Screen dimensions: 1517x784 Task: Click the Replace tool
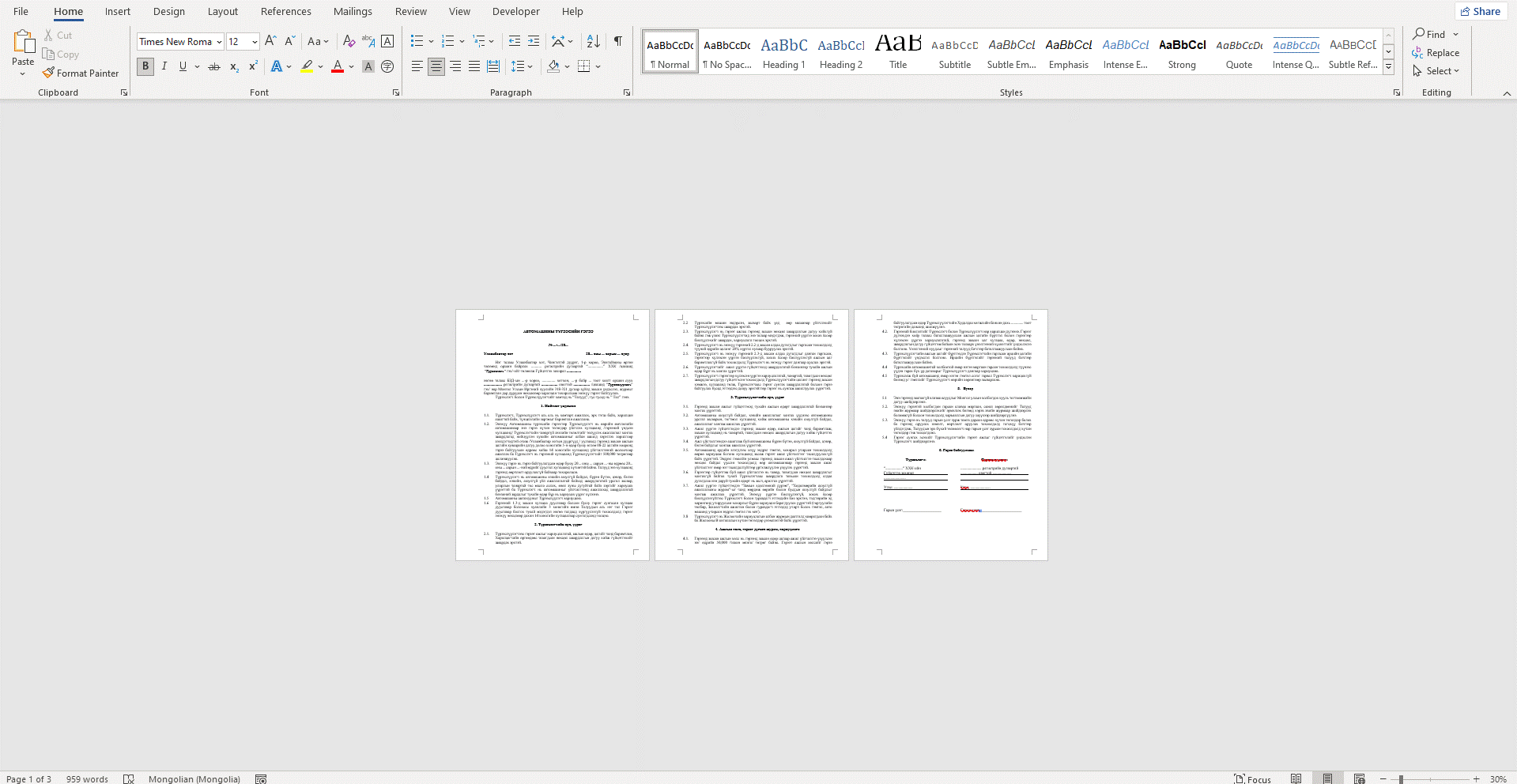[1436, 52]
